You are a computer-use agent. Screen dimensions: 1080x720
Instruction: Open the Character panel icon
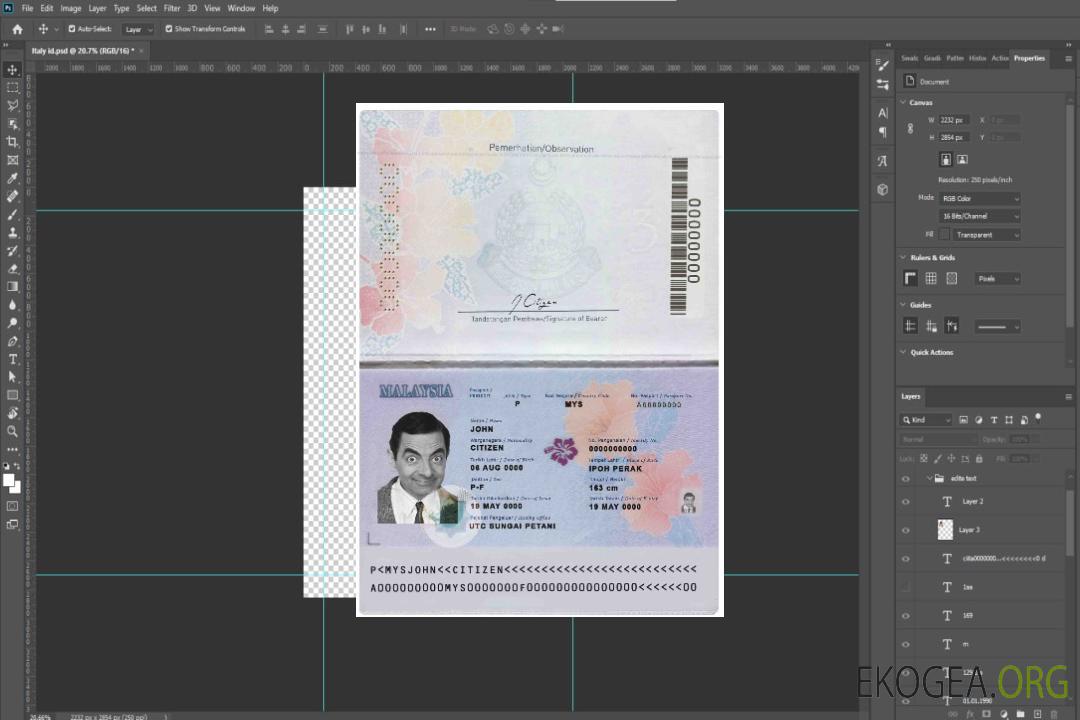point(882,113)
